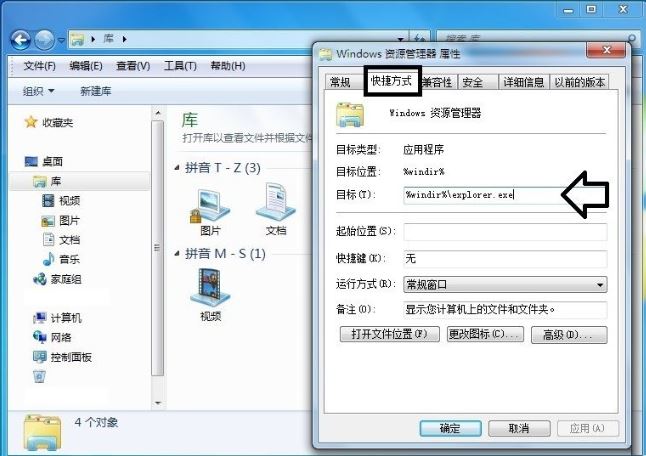Click the 更改图标(C)... button
The width and height of the screenshot is (646, 456).
point(485,334)
